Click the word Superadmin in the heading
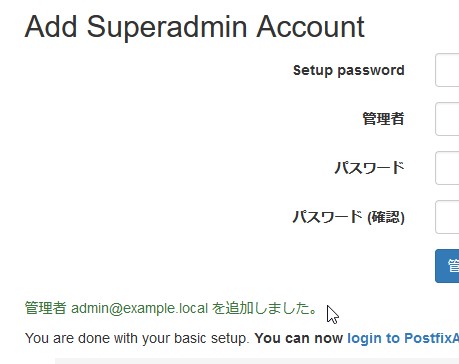 click(x=167, y=27)
